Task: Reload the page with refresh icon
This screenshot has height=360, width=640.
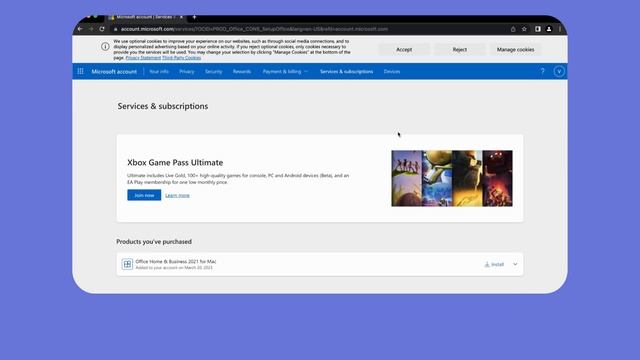Action: (102, 29)
